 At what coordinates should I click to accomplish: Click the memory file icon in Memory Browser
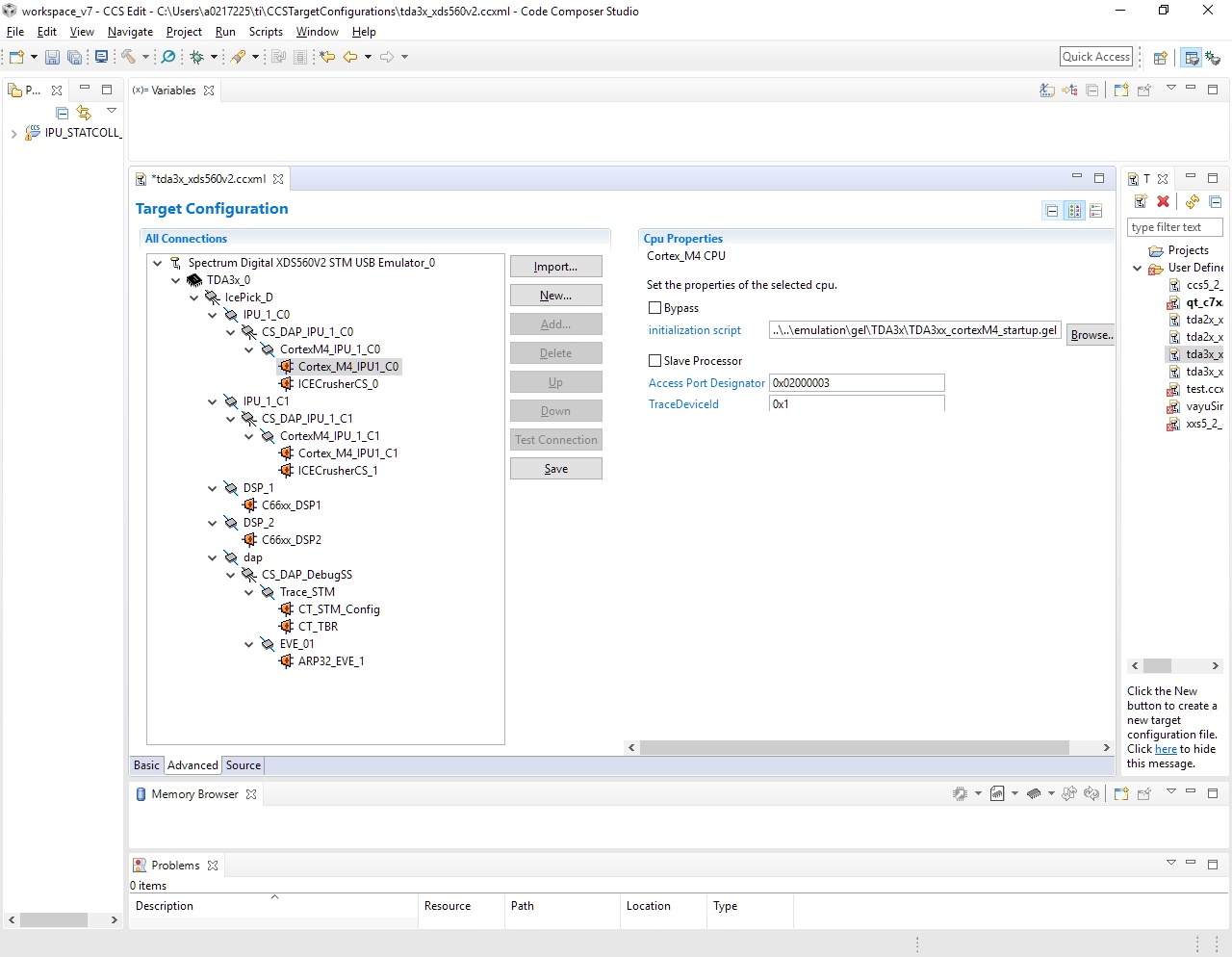click(x=997, y=794)
